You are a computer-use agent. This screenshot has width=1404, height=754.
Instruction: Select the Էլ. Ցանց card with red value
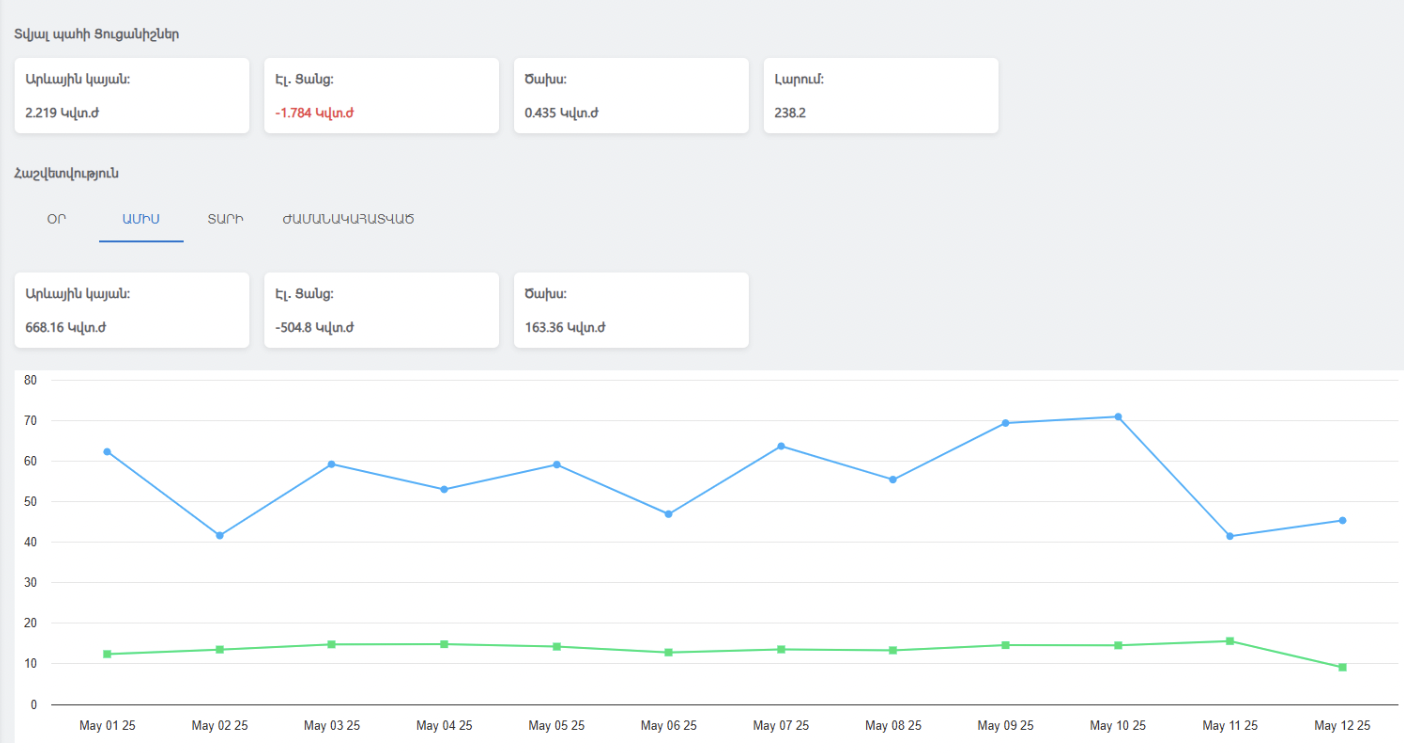[x=381, y=95]
